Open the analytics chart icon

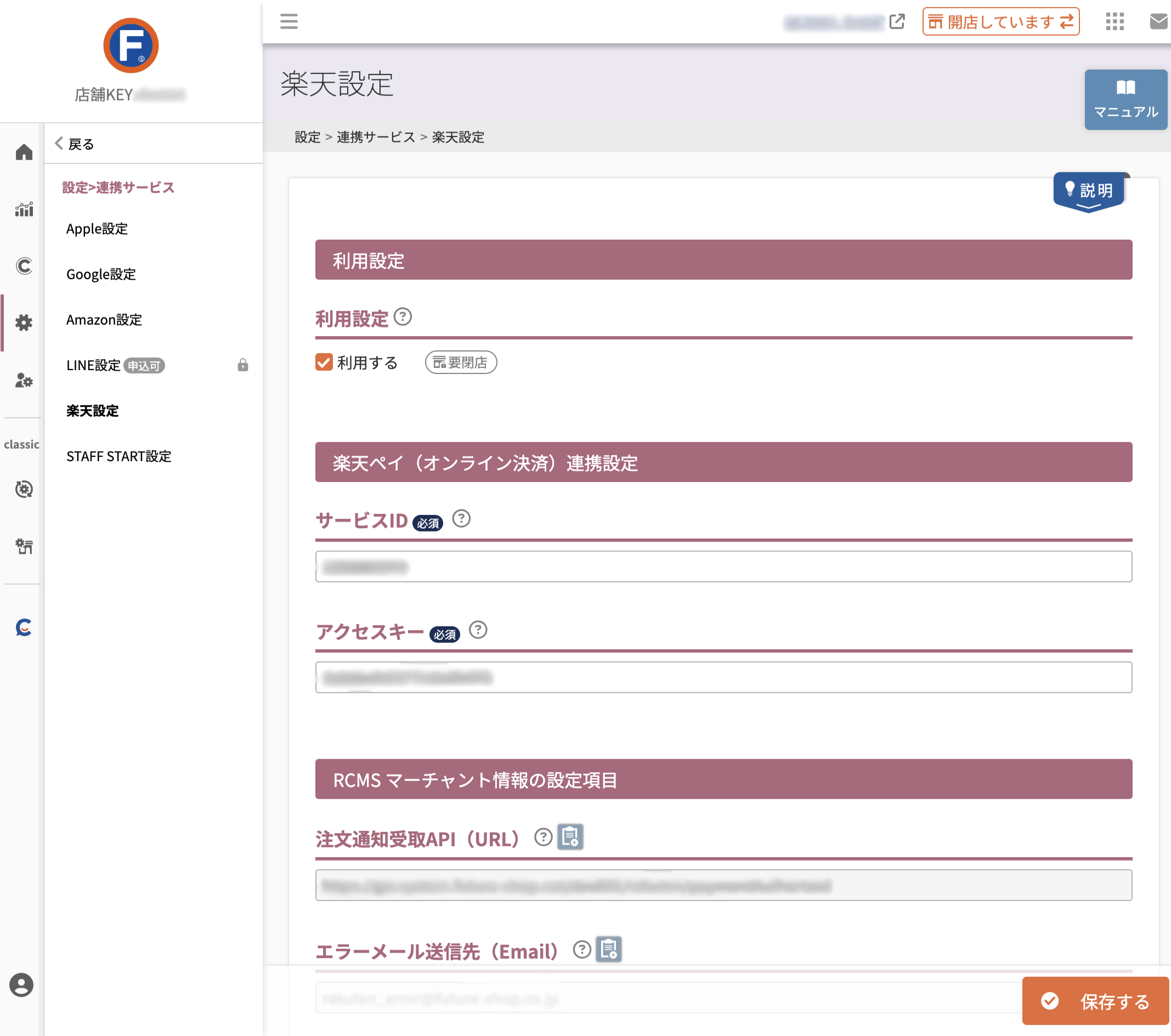click(24, 209)
